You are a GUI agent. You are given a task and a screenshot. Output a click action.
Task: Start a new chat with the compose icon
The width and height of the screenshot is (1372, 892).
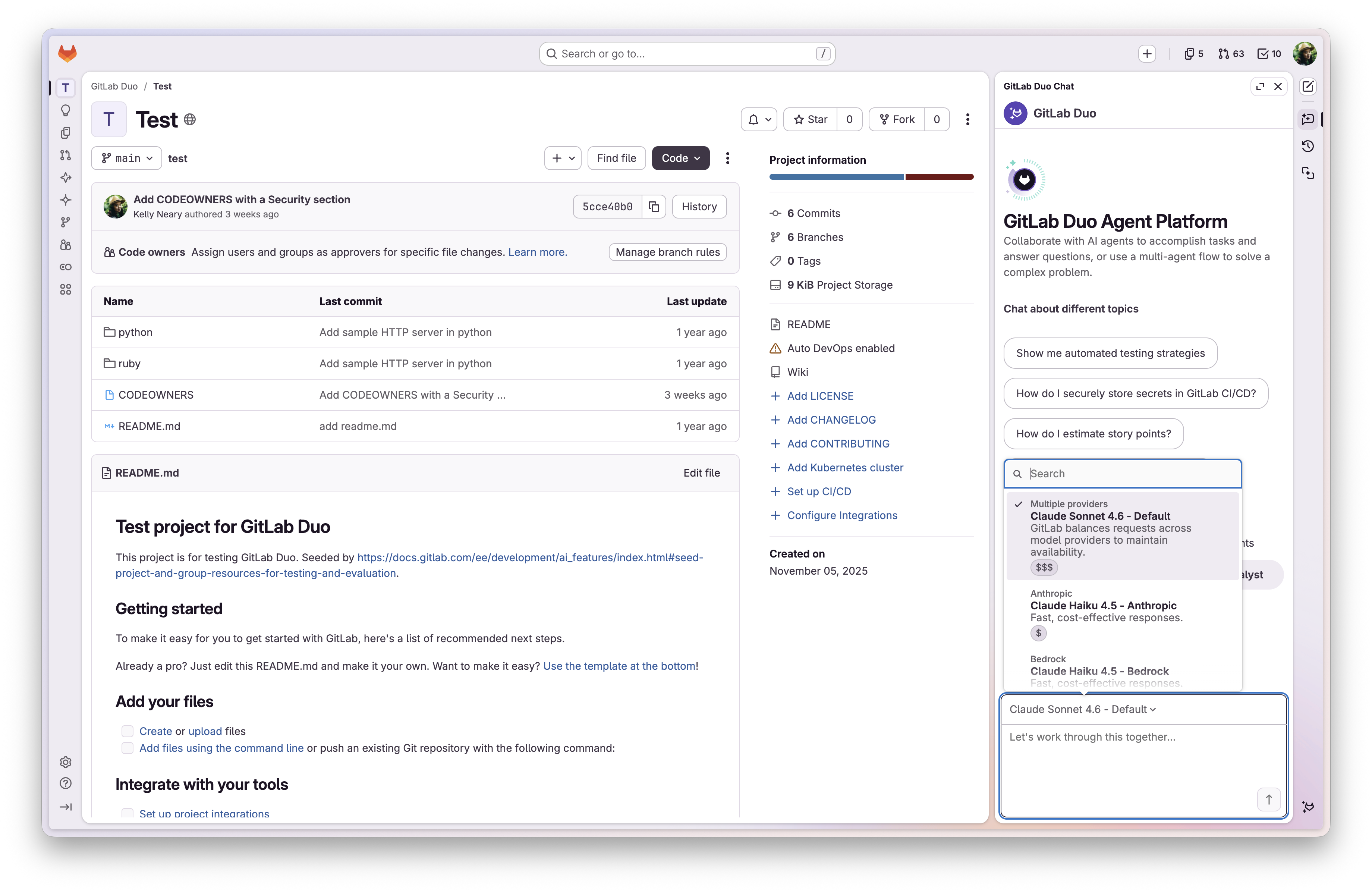[1308, 86]
